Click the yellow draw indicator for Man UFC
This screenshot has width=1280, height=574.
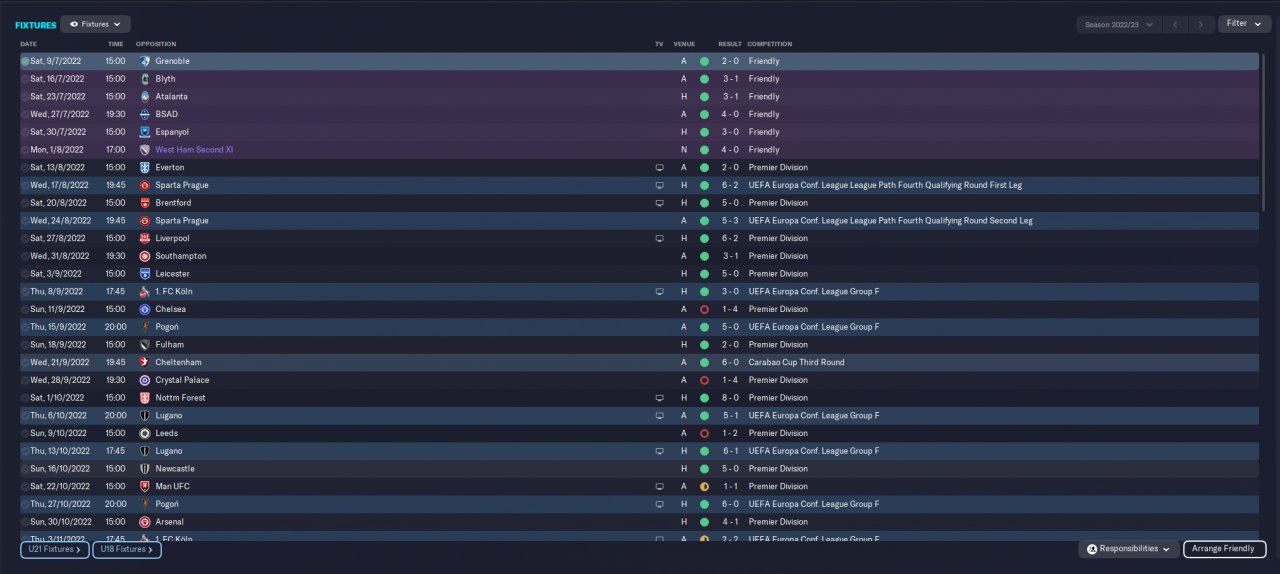[x=704, y=486]
